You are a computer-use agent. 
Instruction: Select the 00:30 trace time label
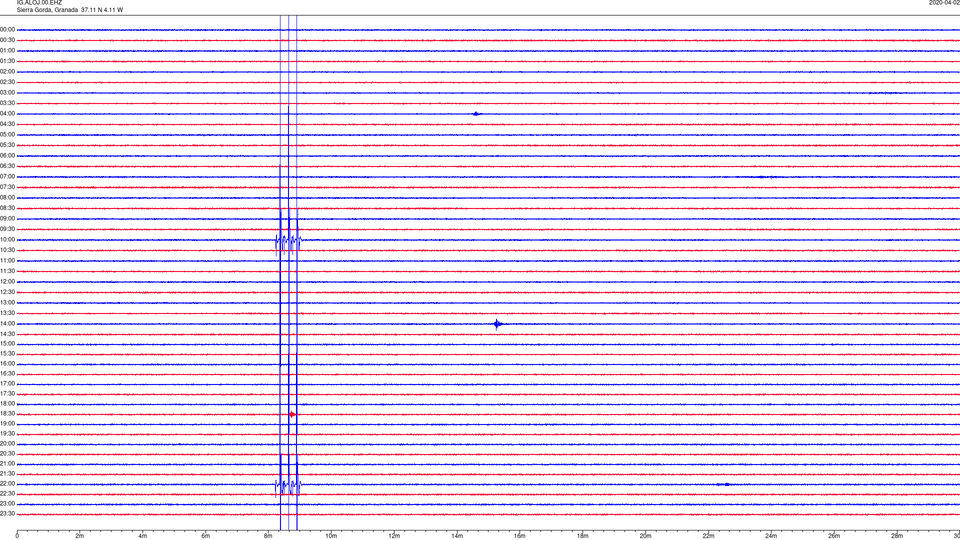click(7, 40)
